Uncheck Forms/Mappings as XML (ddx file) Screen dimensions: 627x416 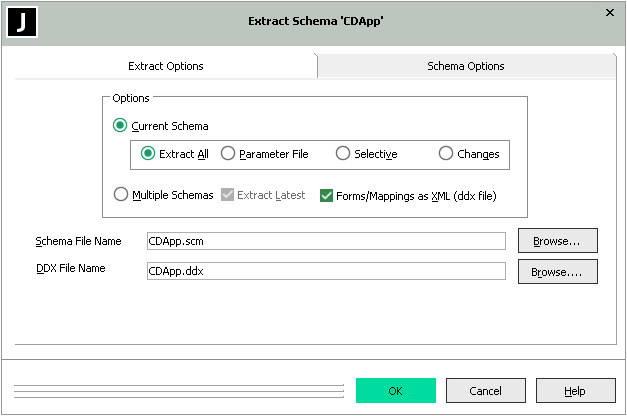(327, 195)
